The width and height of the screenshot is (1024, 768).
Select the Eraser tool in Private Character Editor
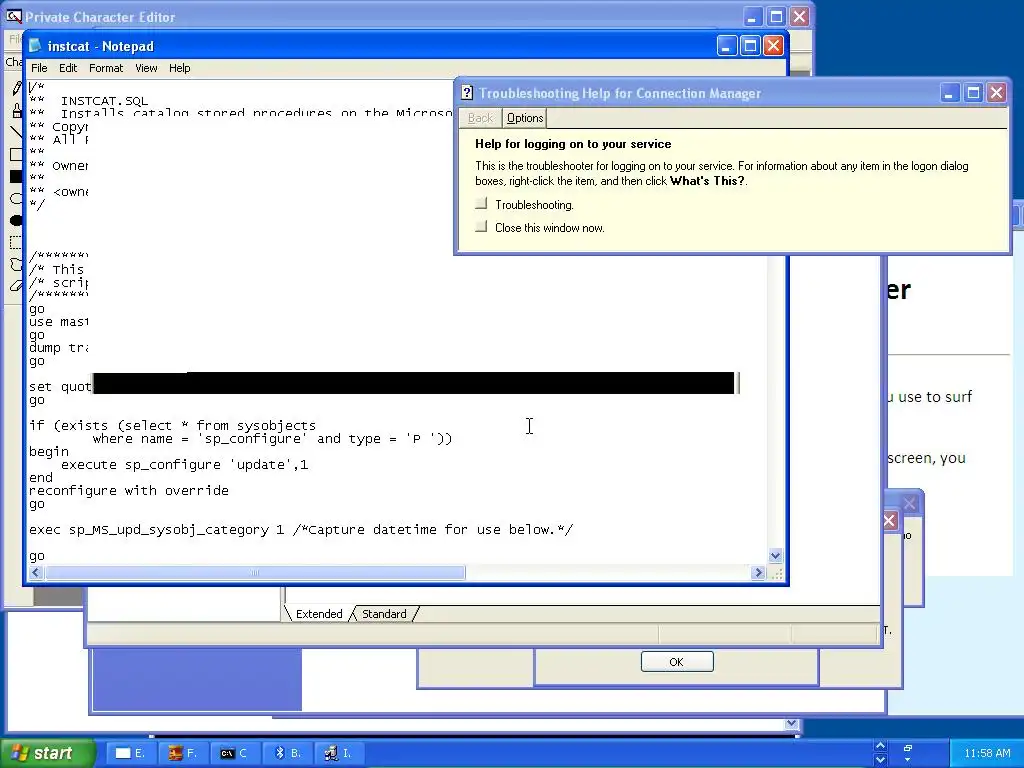(16, 286)
